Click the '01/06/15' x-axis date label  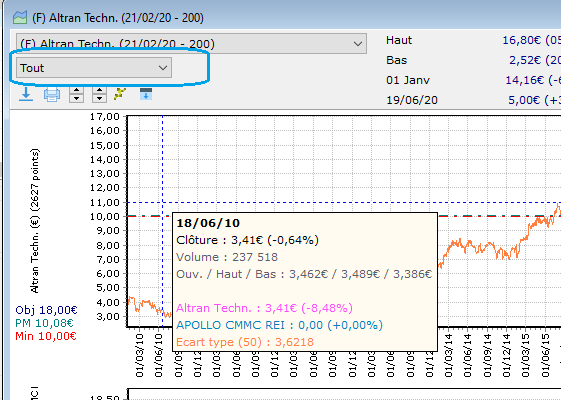coord(545,355)
